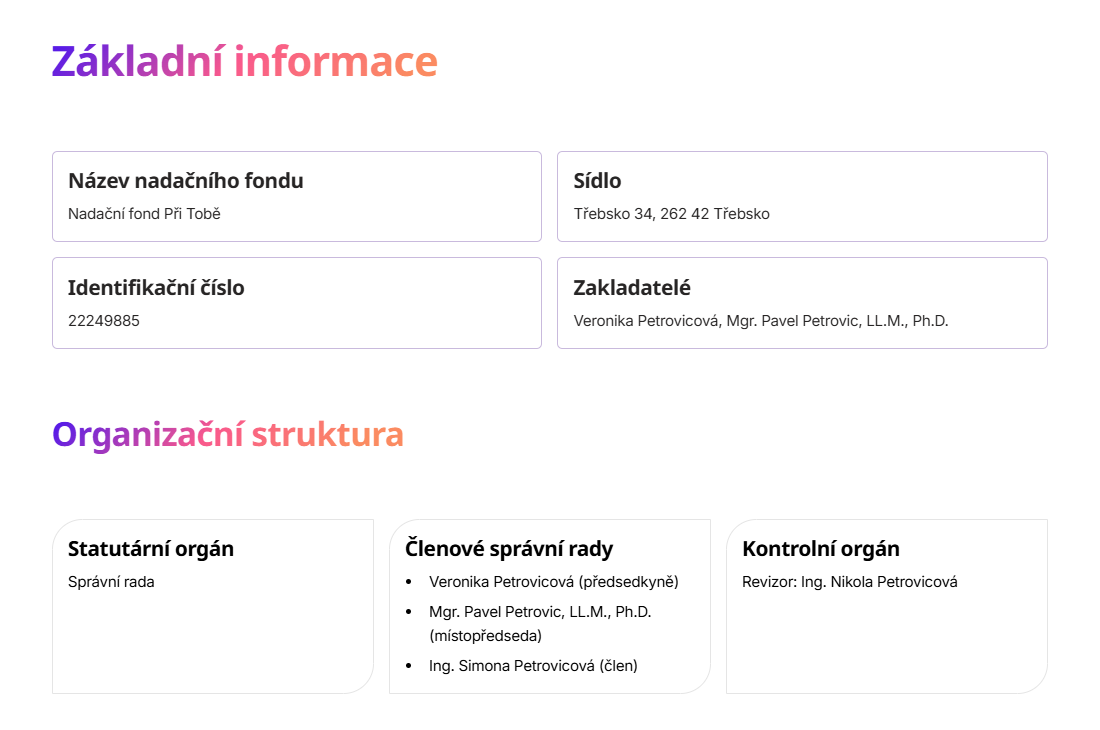The width and height of the screenshot is (1100, 730).
Task: Click the "(místopředseda)" text
Action: 485,635
